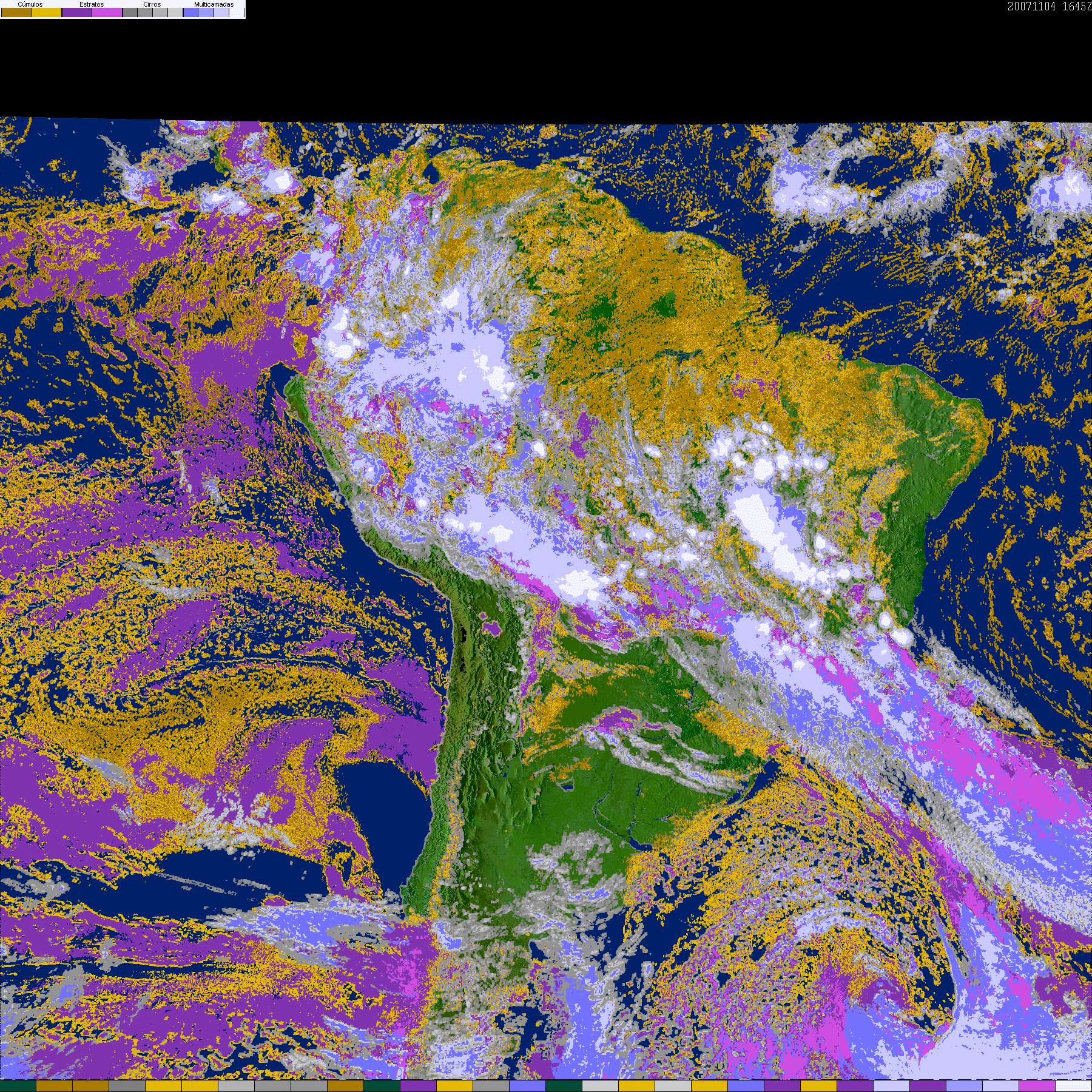Screen dimensions: 1092x1092
Task: Choose the magenta Estratos legend swatch
Action: click(107, 12)
